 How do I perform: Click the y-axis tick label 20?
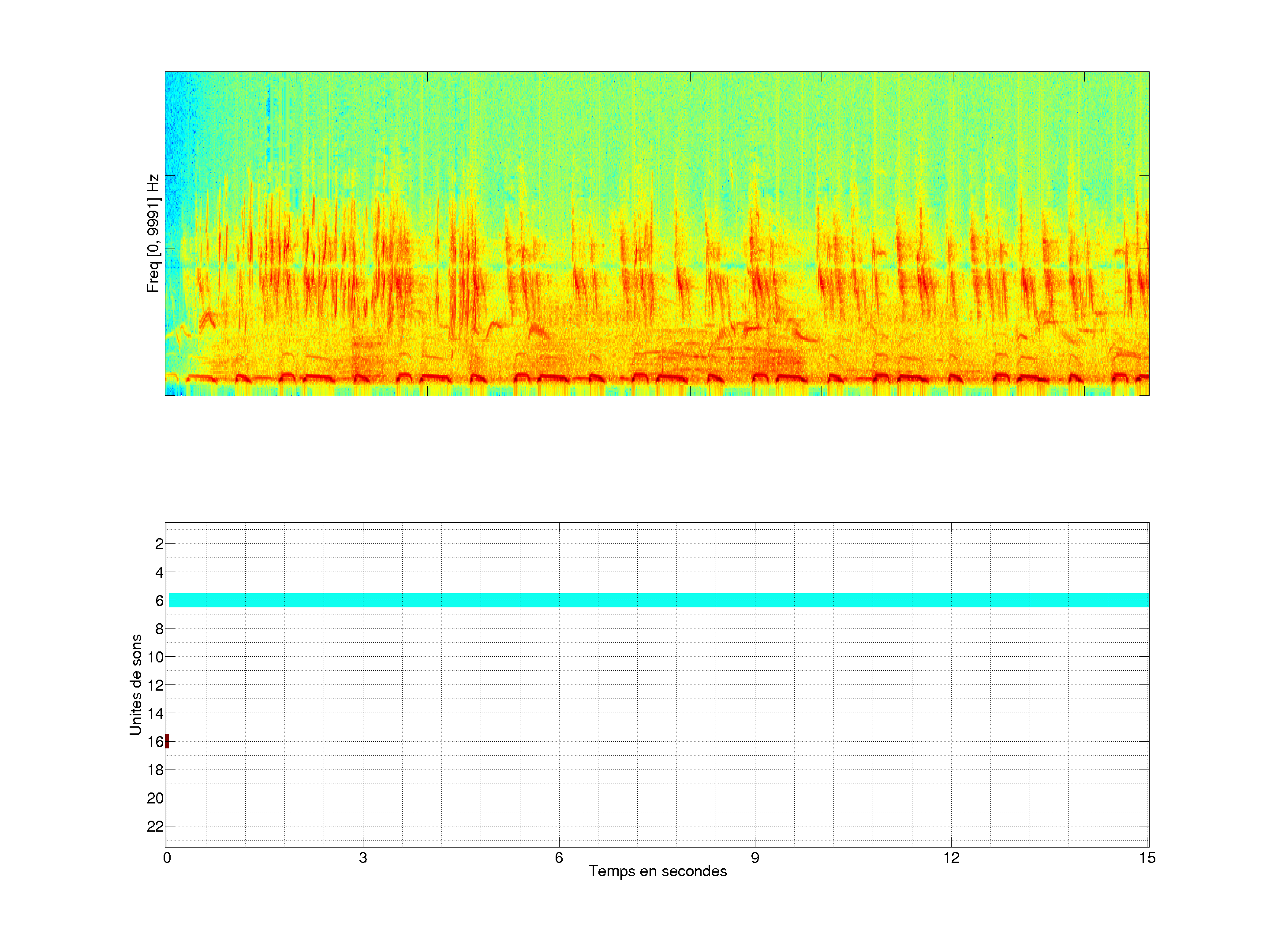(156, 798)
